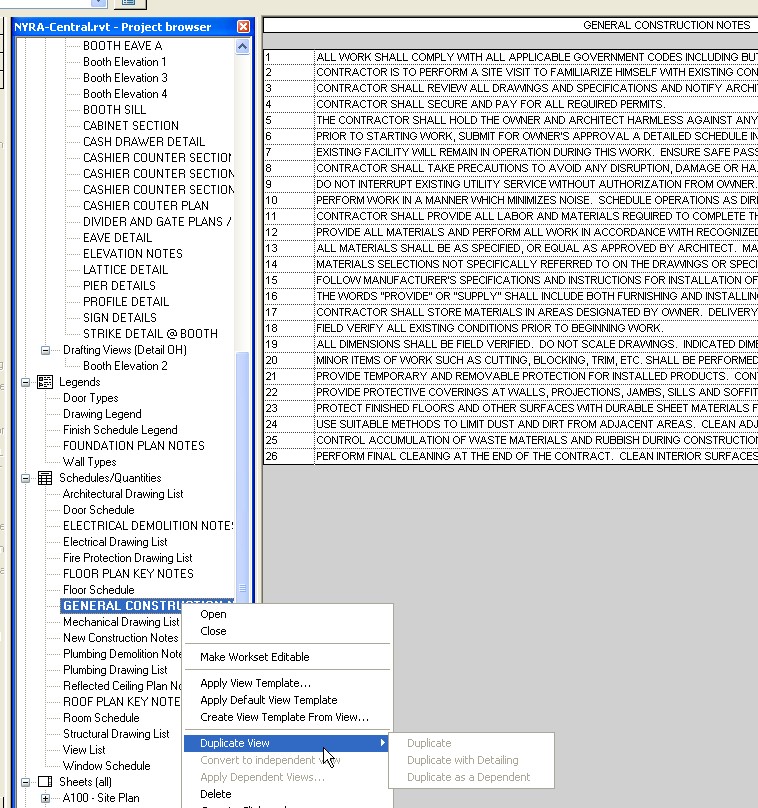Select ELEVATION NOTES view
The height and width of the screenshot is (808, 758).
click(x=133, y=254)
